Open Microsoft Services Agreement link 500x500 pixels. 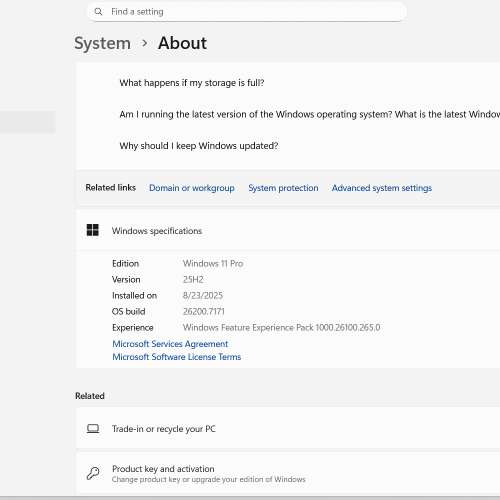click(170, 344)
